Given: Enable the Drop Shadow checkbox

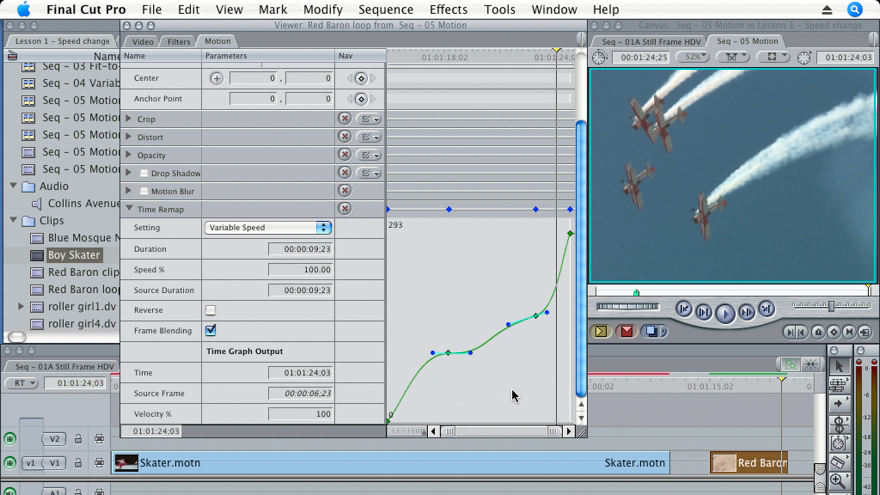Looking at the screenshot, I should pyautogui.click(x=144, y=173).
